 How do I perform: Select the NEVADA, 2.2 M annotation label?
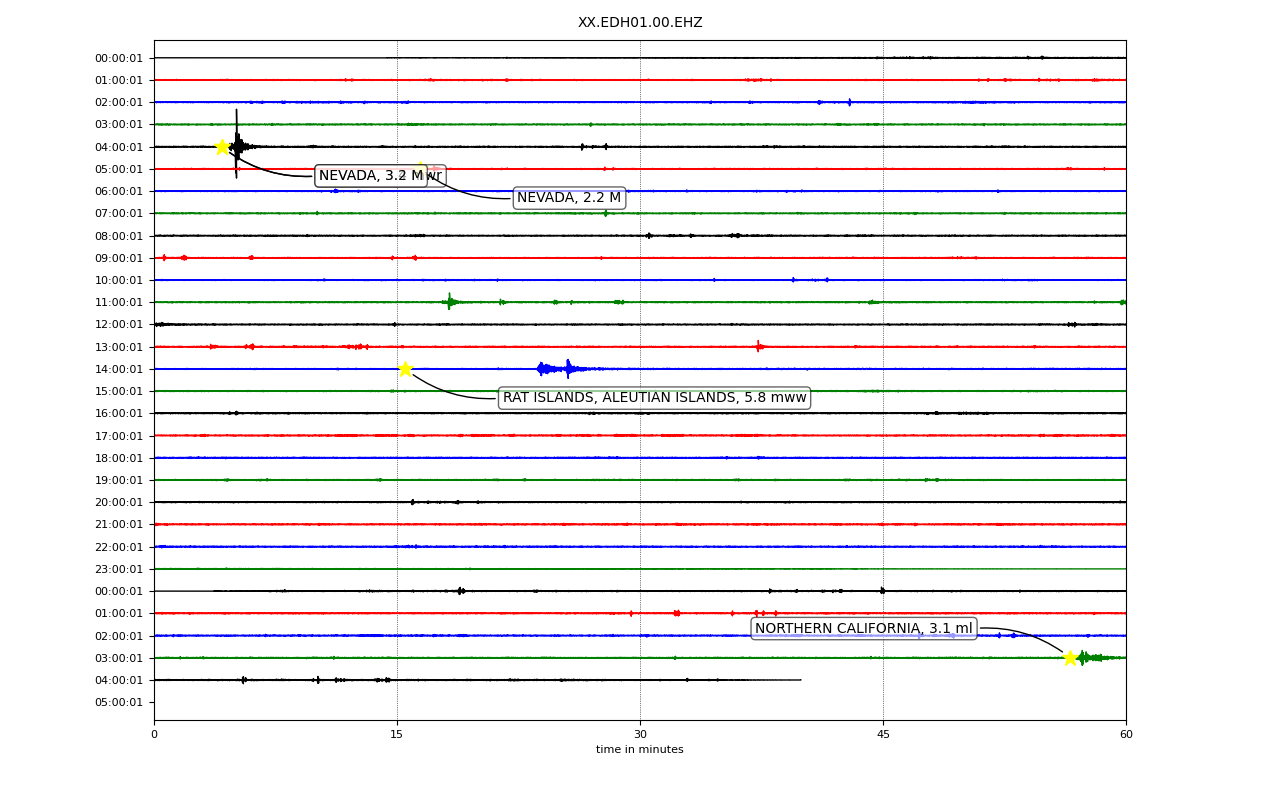click(x=569, y=198)
